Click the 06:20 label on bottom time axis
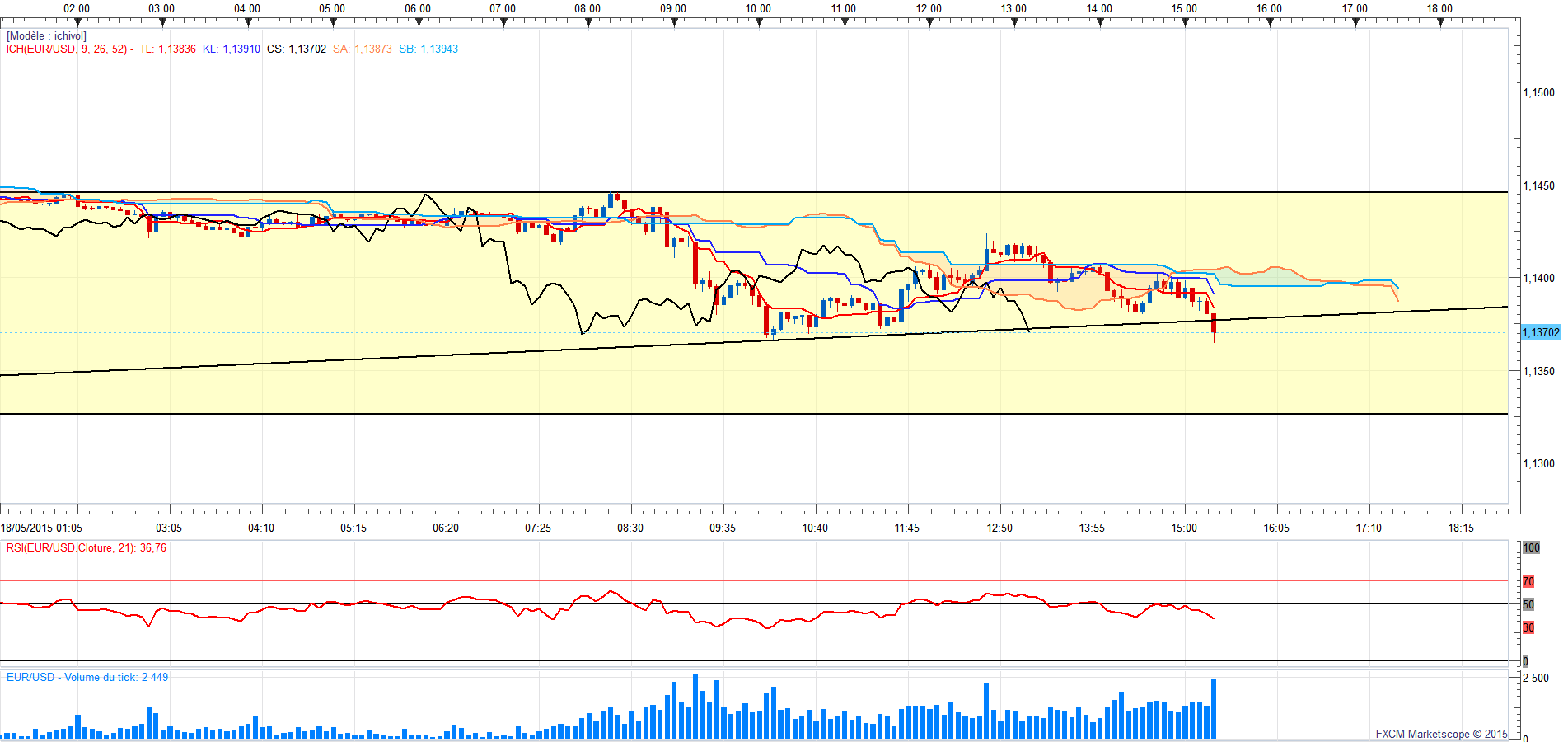Image resolution: width=1568 pixels, height=742 pixels. click(x=446, y=528)
